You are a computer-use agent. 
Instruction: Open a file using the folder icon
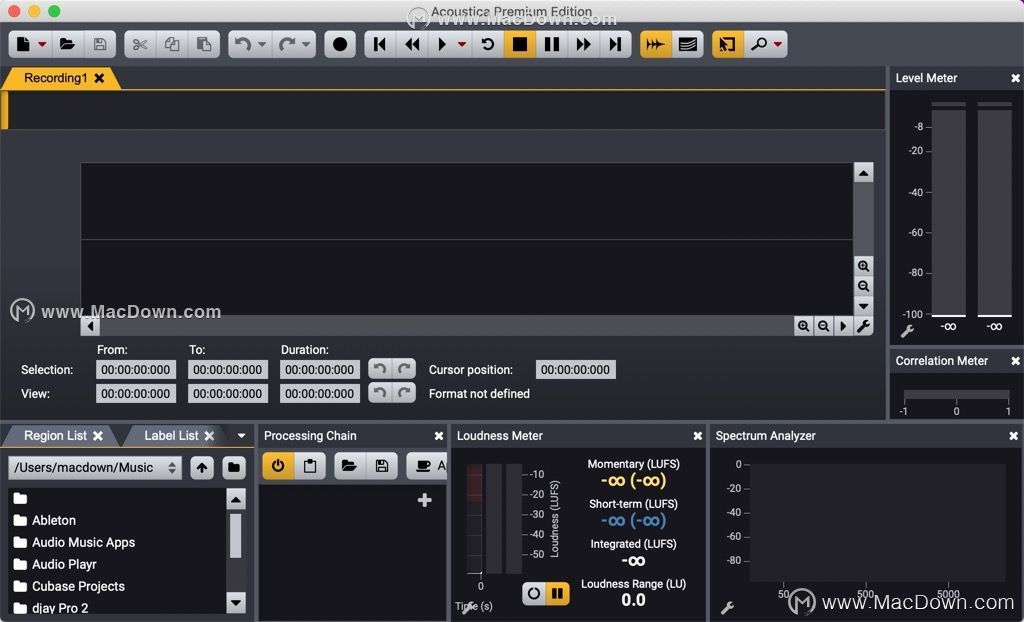coord(67,44)
